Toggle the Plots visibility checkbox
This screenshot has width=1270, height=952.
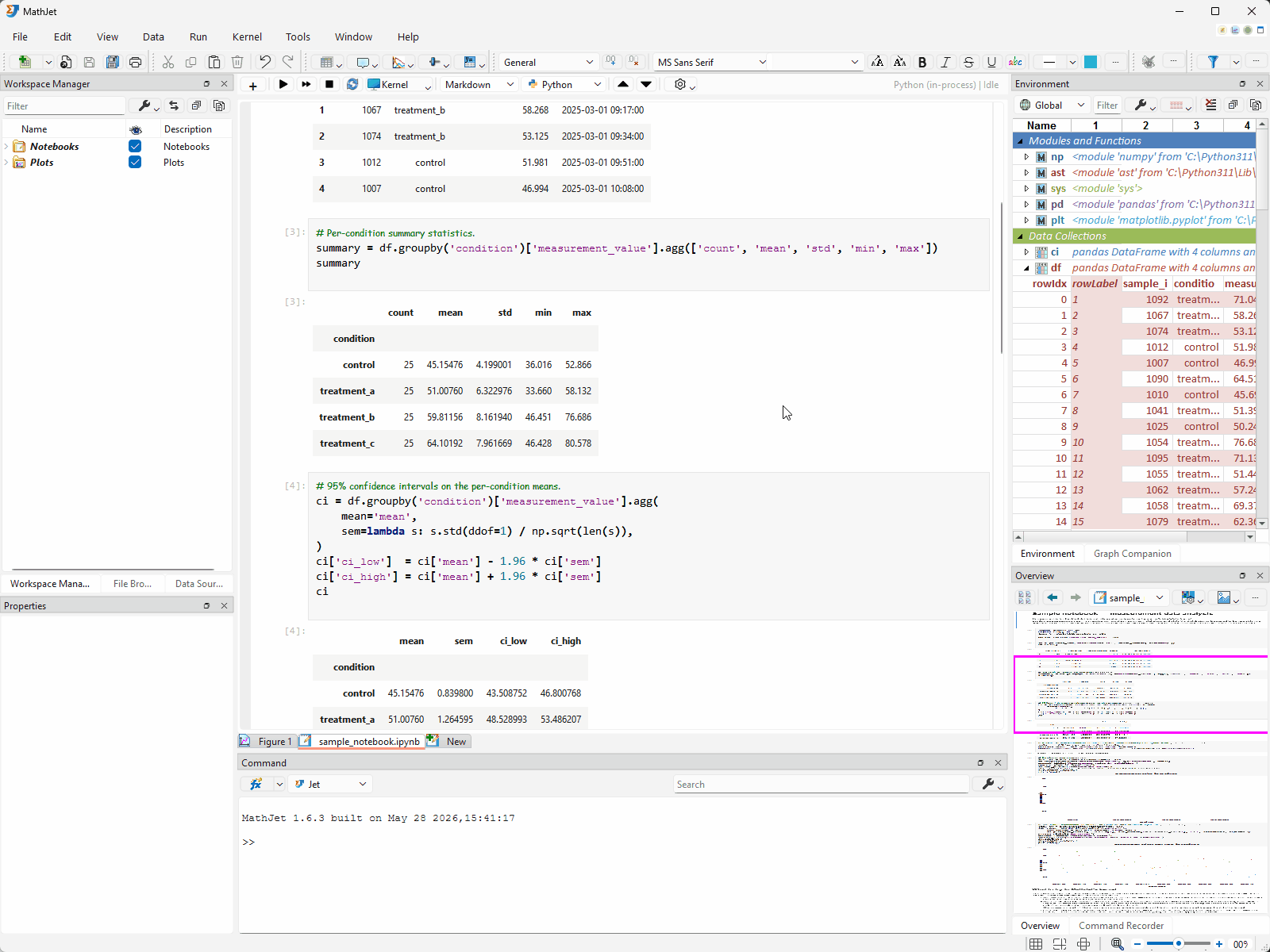pyautogui.click(x=135, y=162)
